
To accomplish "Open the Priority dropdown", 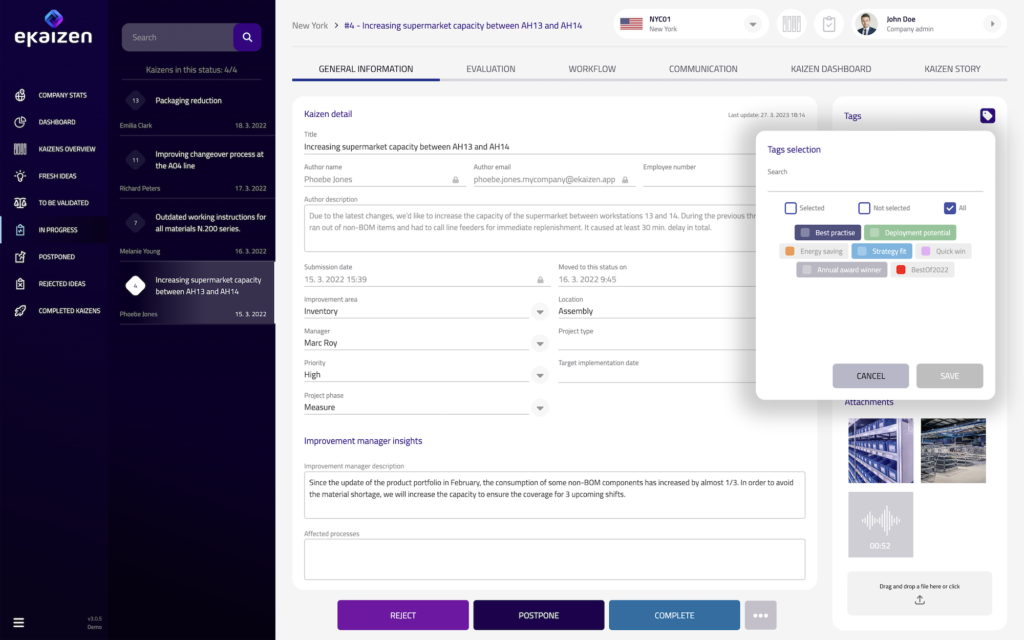I will (x=540, y=376).
